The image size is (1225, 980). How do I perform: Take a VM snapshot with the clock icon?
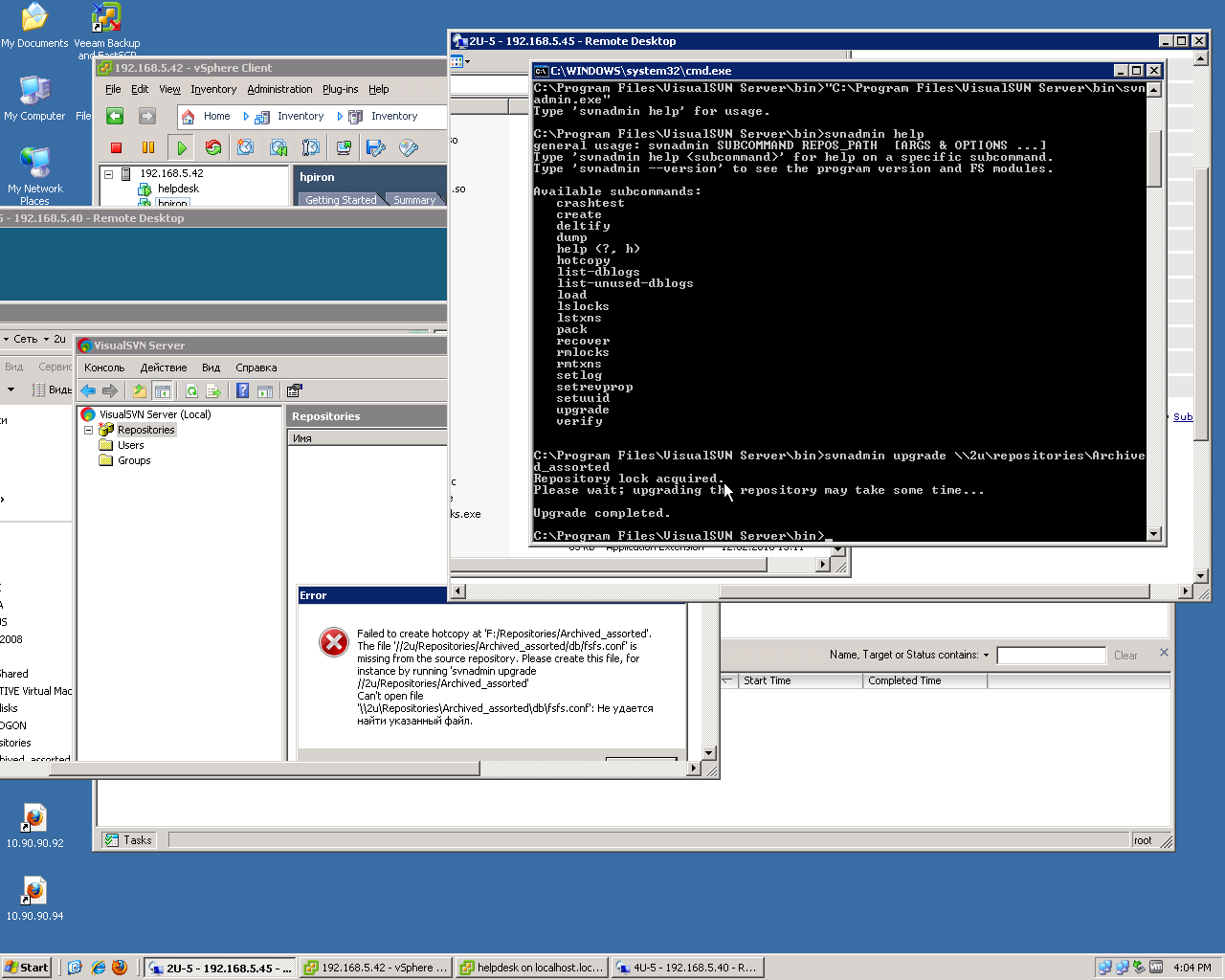[x=246, y=147]
